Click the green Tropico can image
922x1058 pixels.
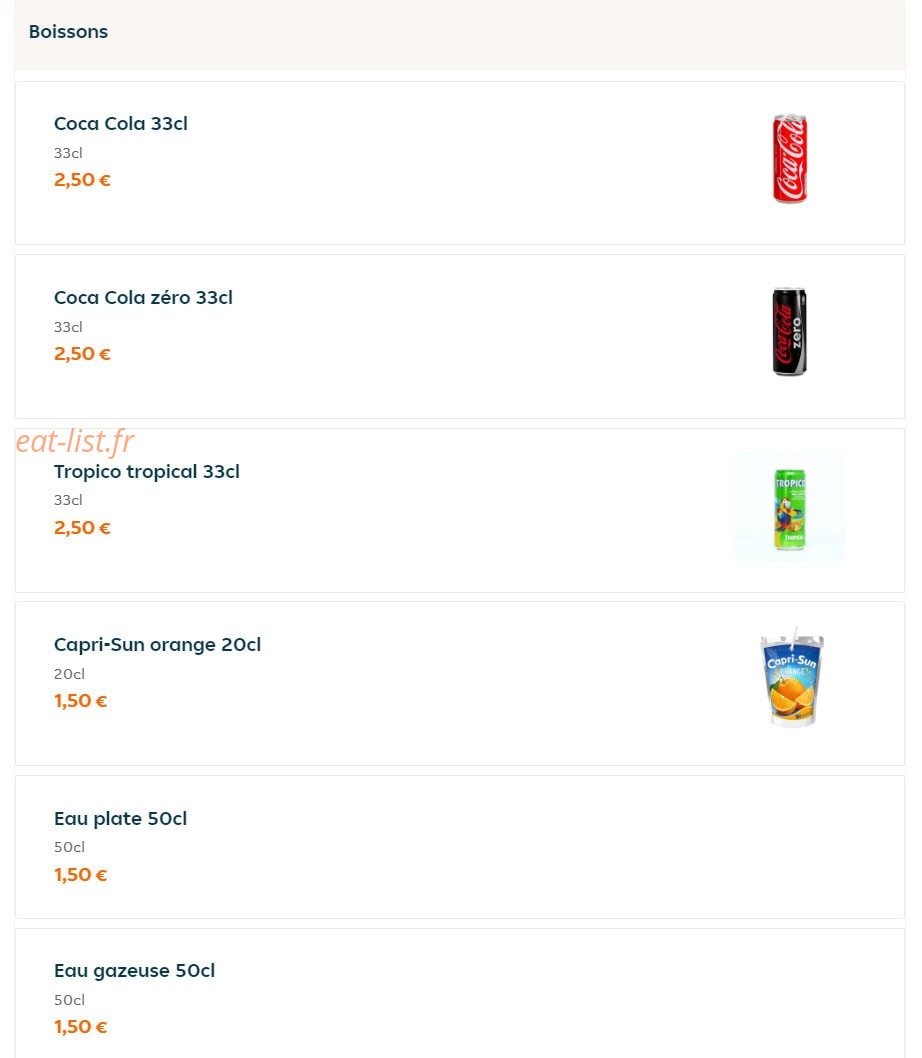tap(790, 507)
